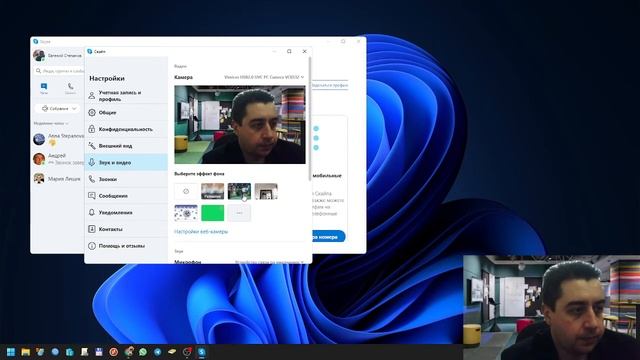Viewport: 640px width, 360px height.
Task: Click the blue number button in main window
Action: [329, 237]
